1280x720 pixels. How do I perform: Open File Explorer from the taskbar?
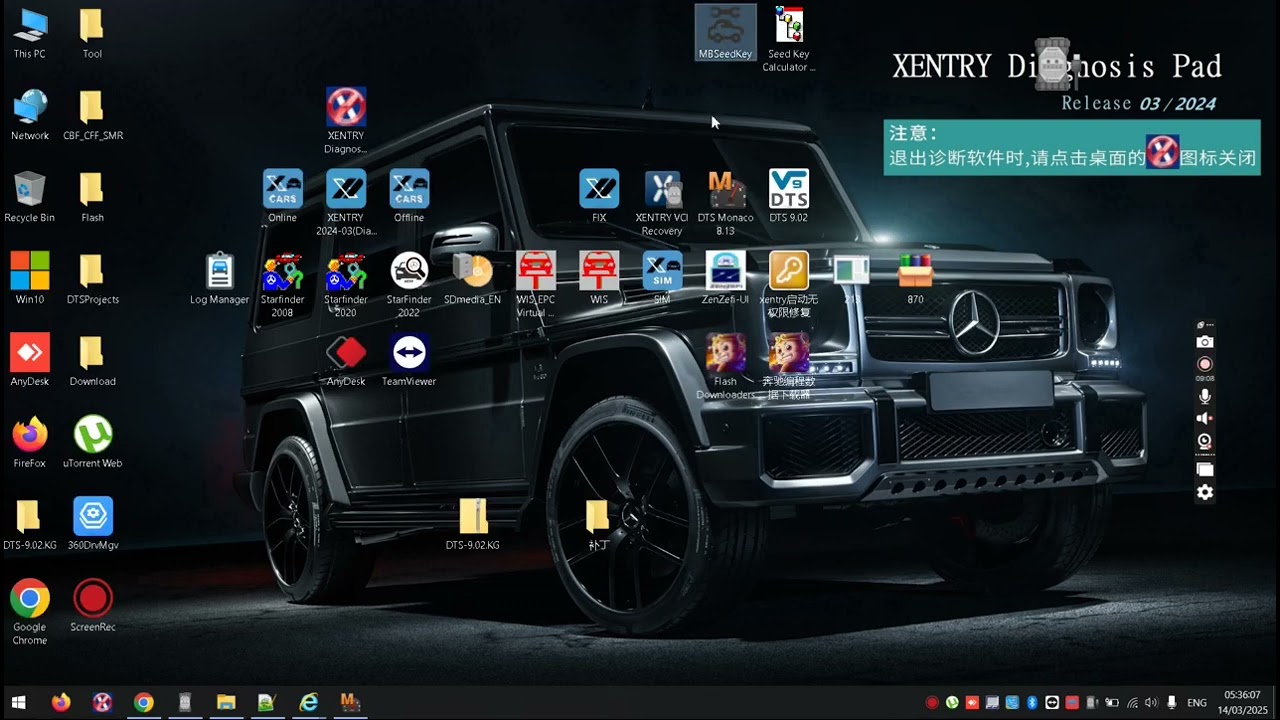point(226,703)
